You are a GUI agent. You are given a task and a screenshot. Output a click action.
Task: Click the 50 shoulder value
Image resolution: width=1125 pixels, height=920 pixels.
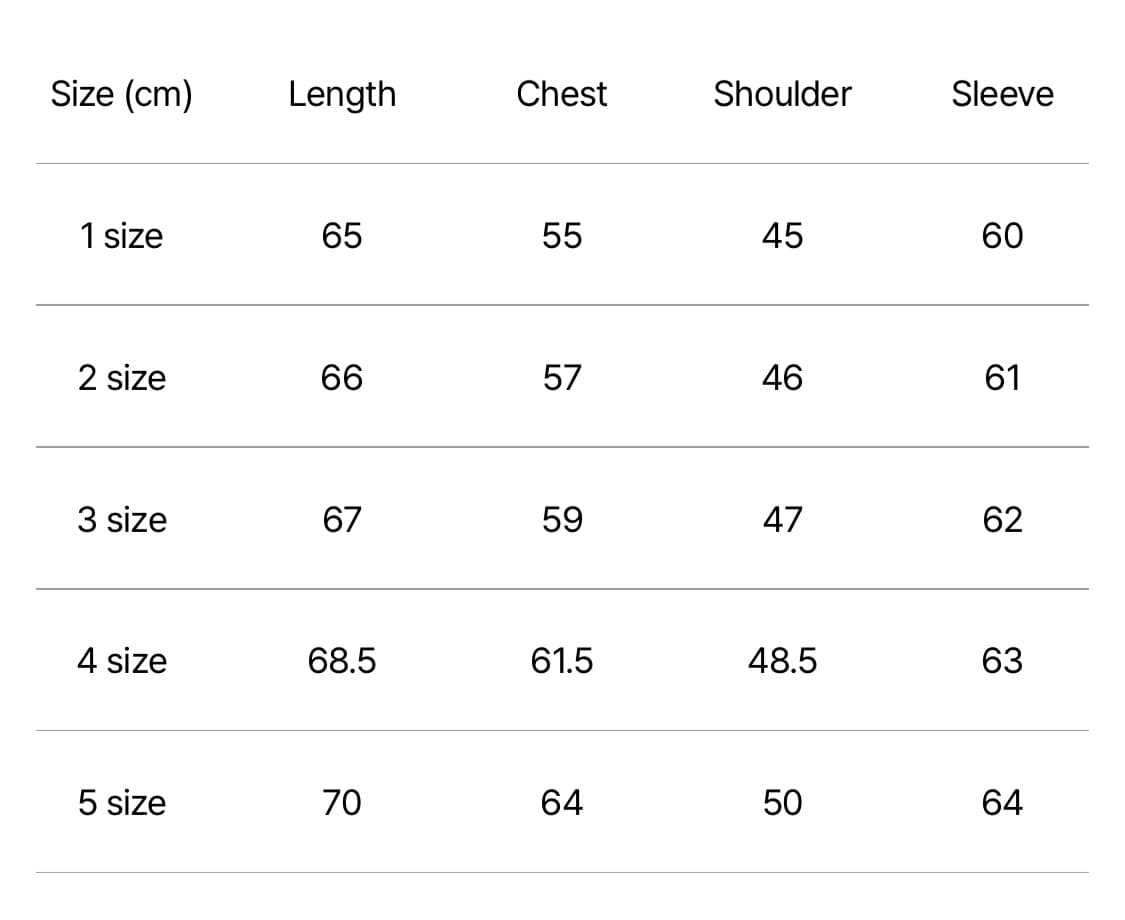[x=782, y=803]
